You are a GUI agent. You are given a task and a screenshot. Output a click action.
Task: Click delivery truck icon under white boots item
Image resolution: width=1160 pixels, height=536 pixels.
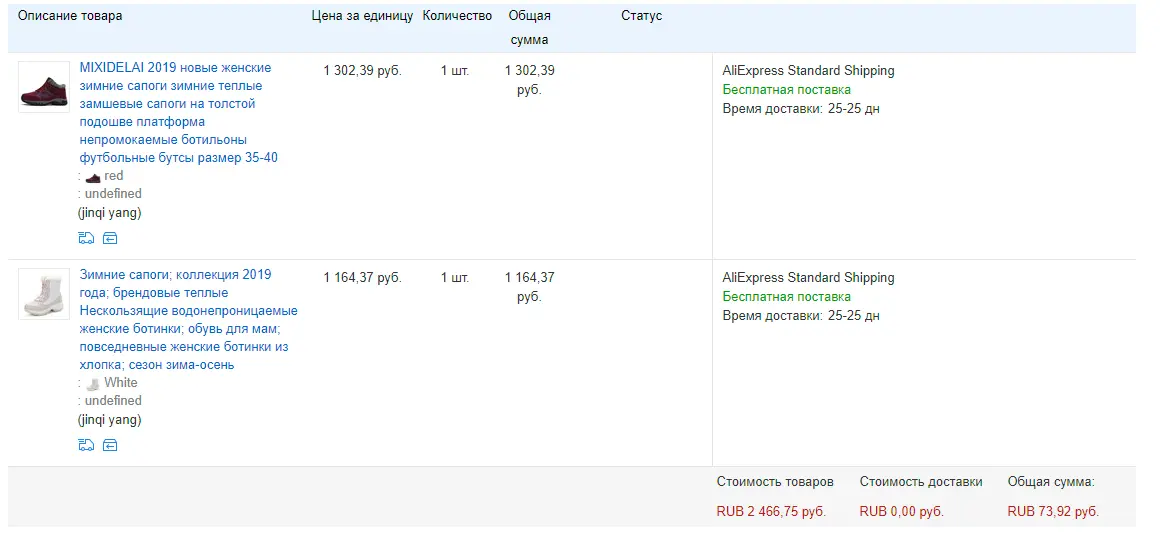(x=86, y=445)
